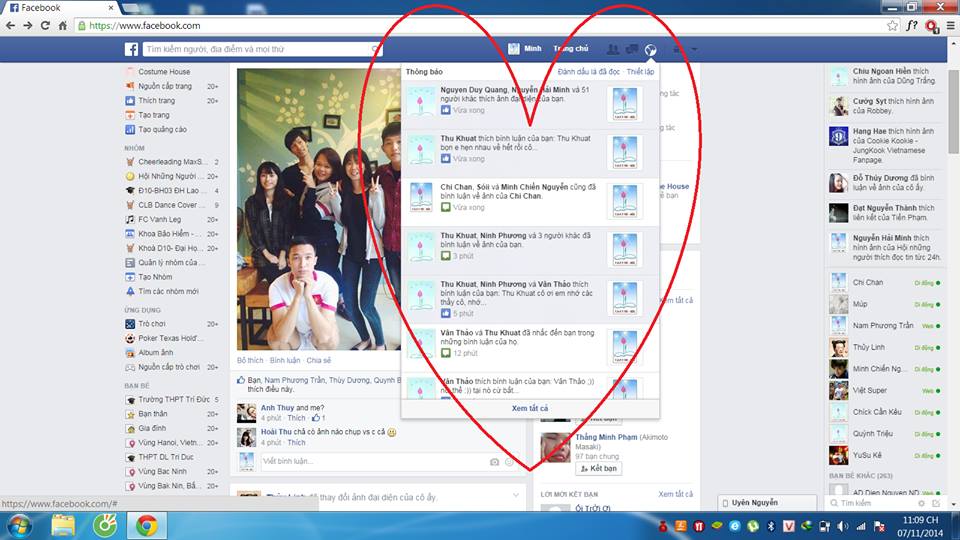Open Cheerleading MaxS group
Image resolution: width=960 pixels, height=540 pixels.
point(173,162)
